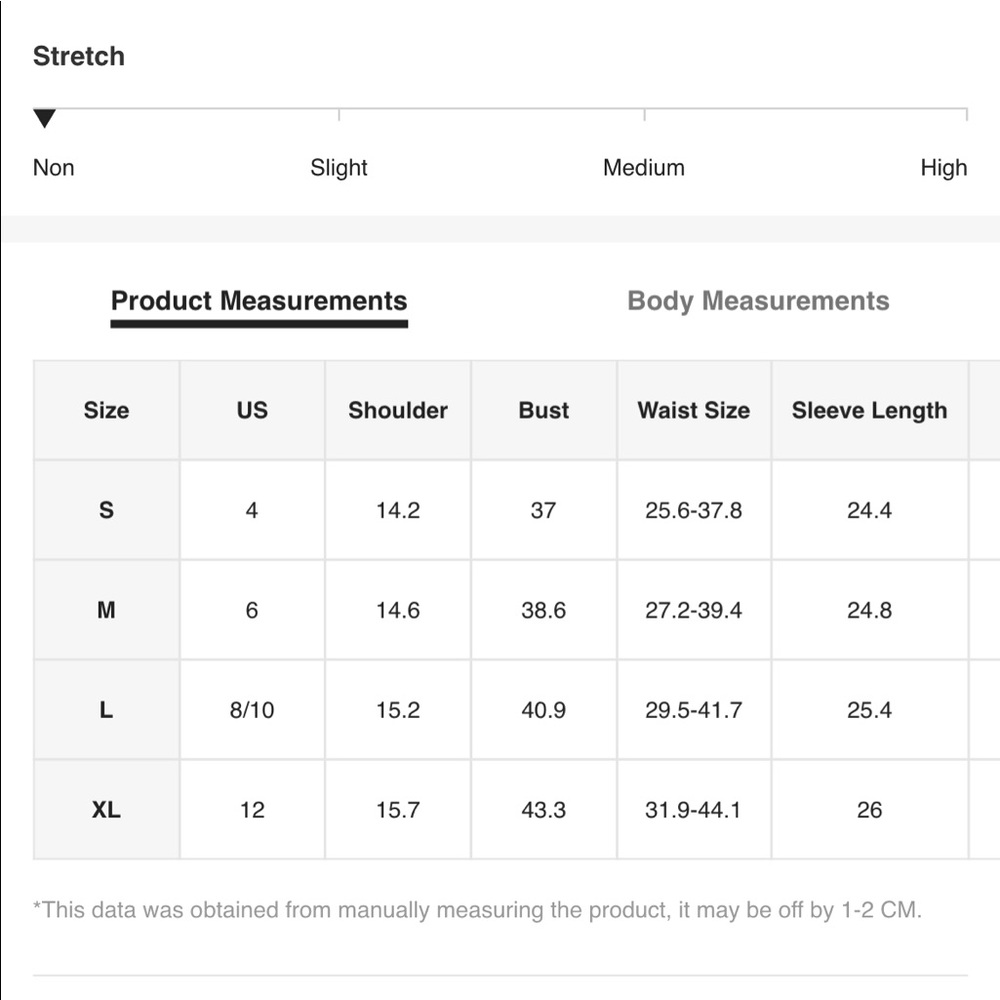Click the High stretch label
1000x1000 pixels.
tap(944, 168)
